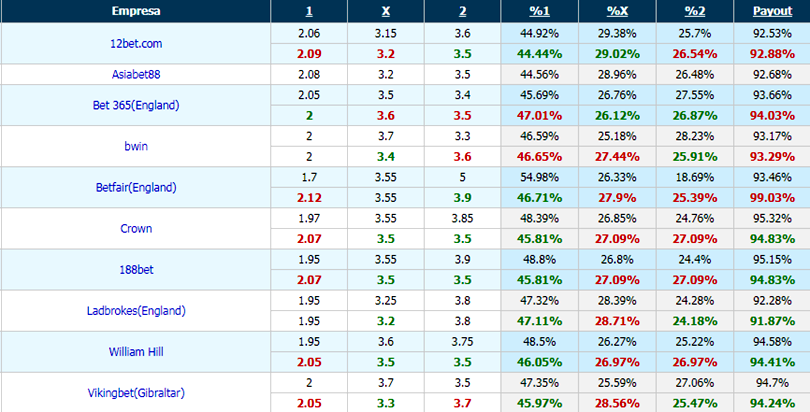This screenshot has height=412, width=810.
Task: Select William Hill %2 value 25.22%
Action: point(695,342)
